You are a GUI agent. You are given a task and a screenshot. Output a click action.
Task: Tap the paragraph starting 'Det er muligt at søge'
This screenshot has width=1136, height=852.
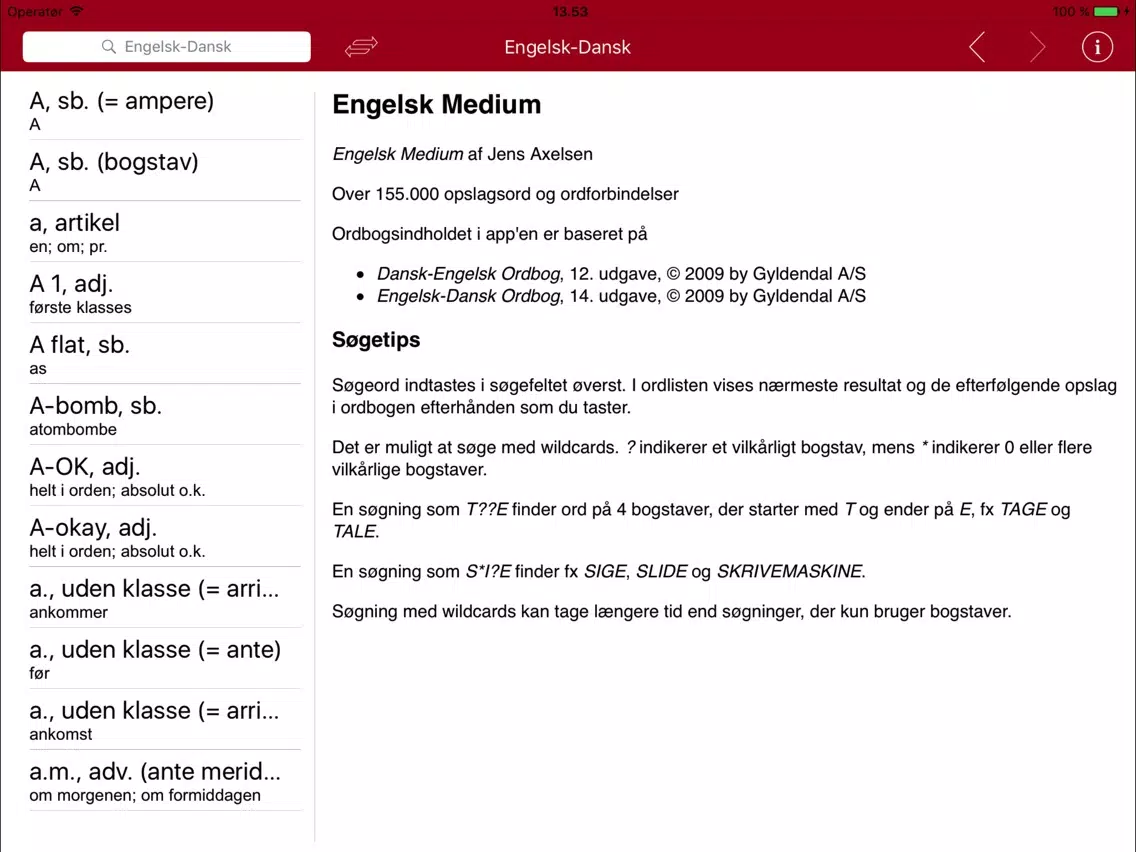point(712,459)
